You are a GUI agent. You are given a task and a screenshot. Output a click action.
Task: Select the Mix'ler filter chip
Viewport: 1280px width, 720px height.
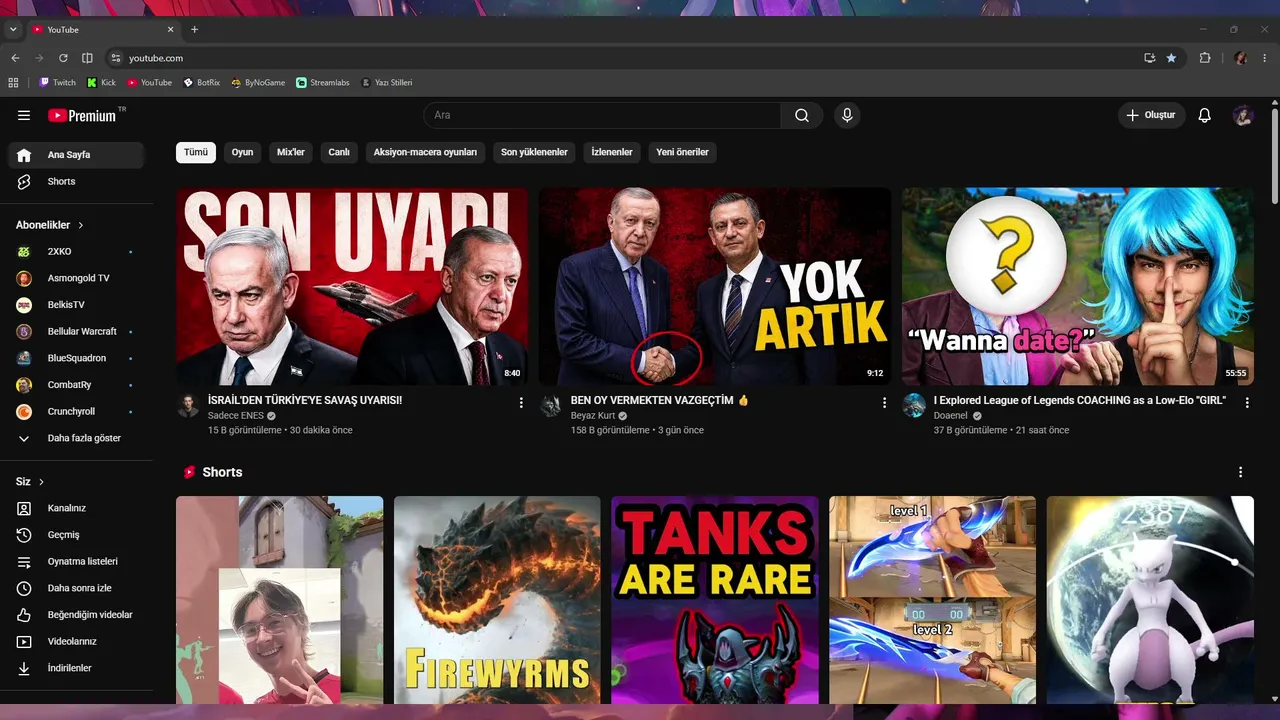click(x=291, y=152)
